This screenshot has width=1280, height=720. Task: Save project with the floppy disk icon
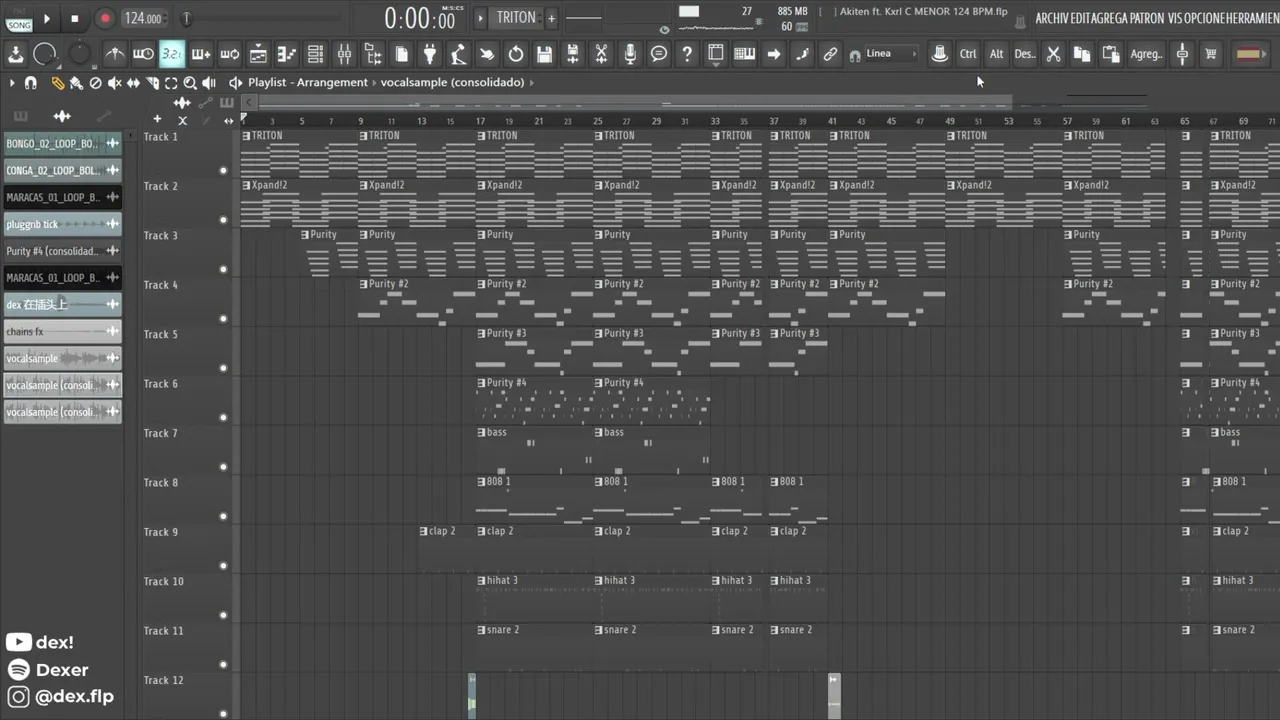coord(544,54)
